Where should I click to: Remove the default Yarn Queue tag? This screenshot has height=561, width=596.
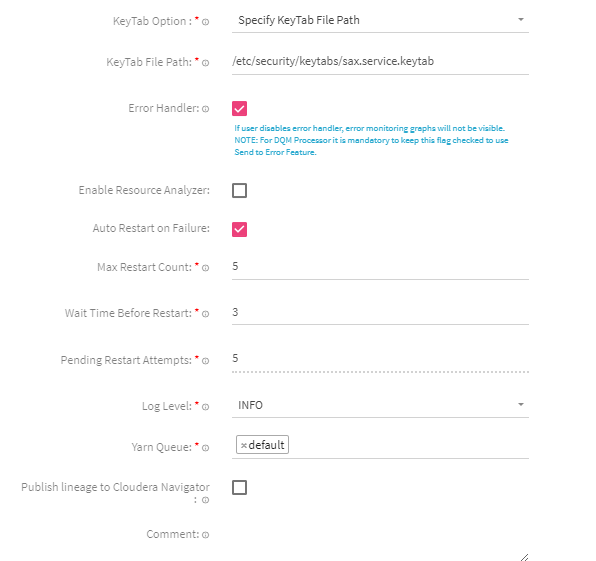pyautogui.click(x=244, y=445)
